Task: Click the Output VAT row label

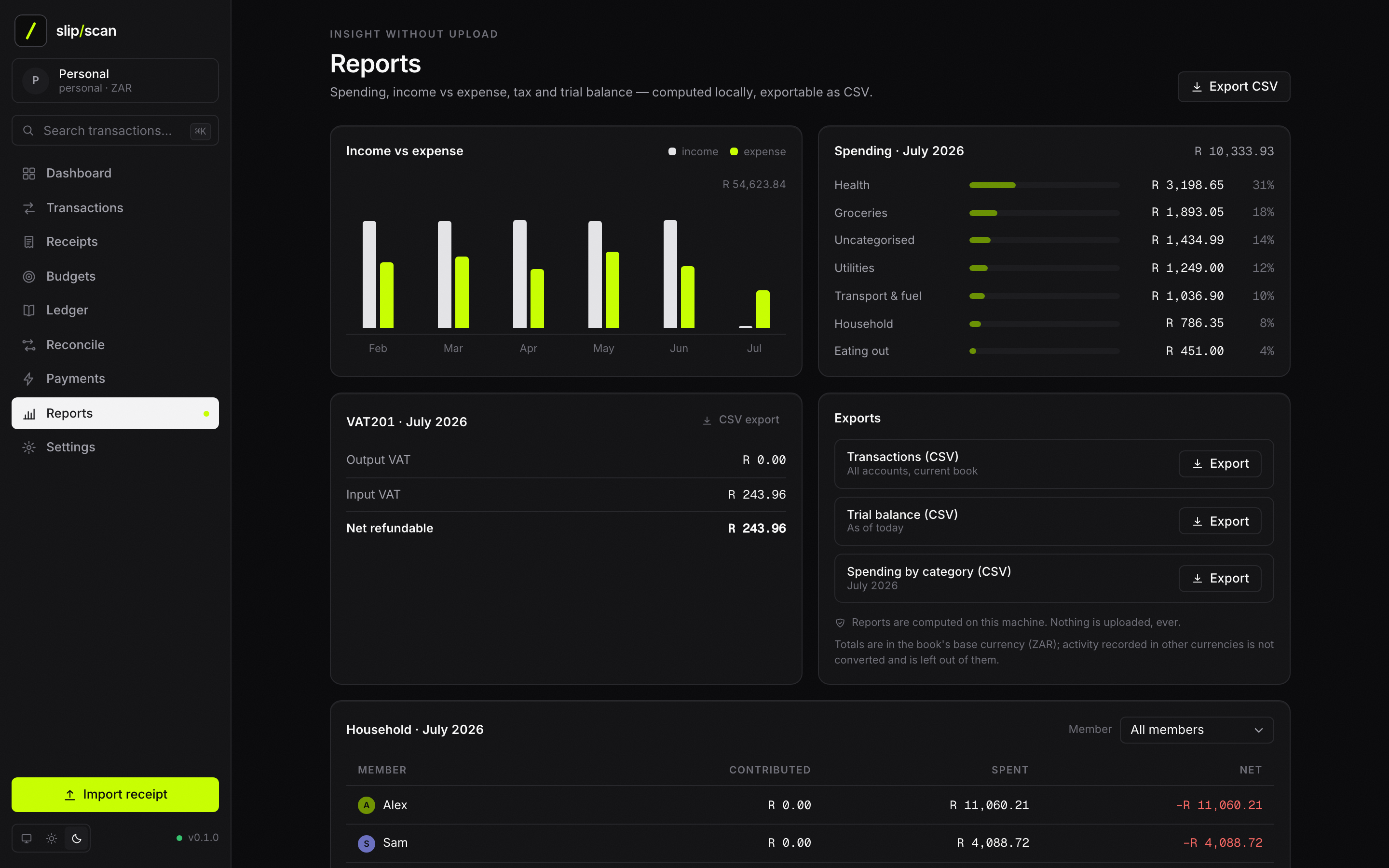Action: (378, 460)
